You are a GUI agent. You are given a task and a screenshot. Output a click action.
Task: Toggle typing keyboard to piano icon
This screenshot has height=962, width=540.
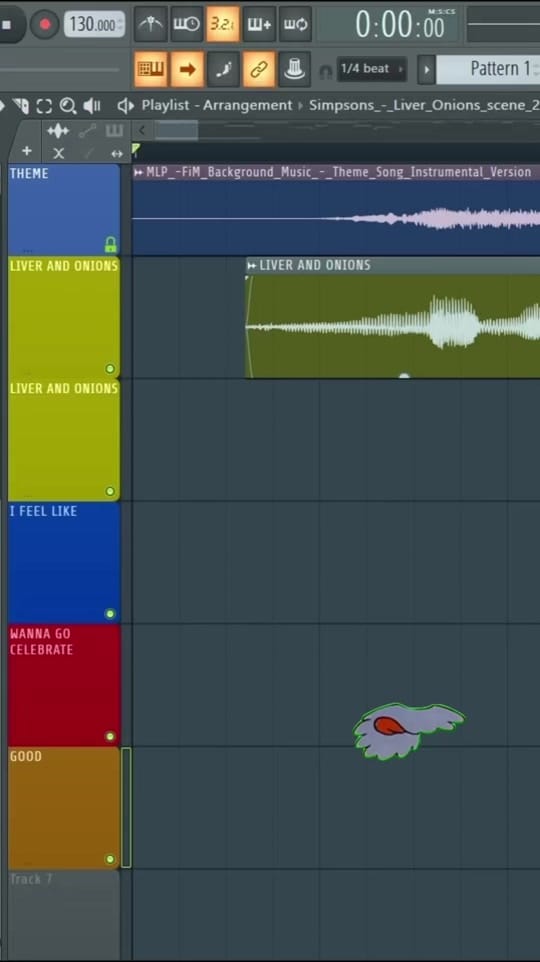point(150,69)
